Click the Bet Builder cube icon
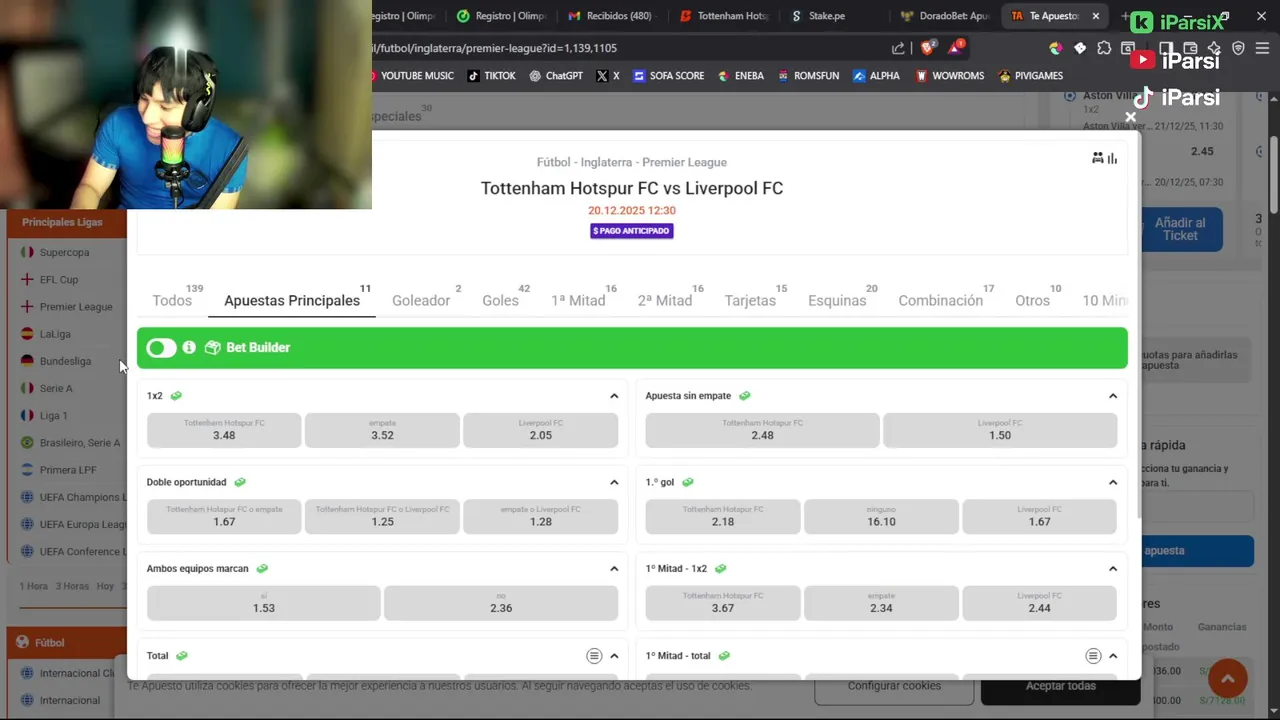Viewport: 1280px width, 720px height. point(212,347)
